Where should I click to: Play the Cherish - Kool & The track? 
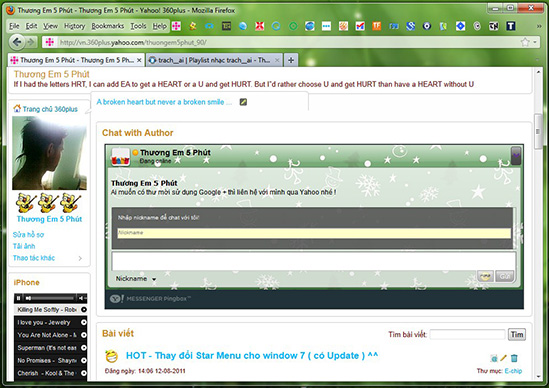click(x=84, y=373)
